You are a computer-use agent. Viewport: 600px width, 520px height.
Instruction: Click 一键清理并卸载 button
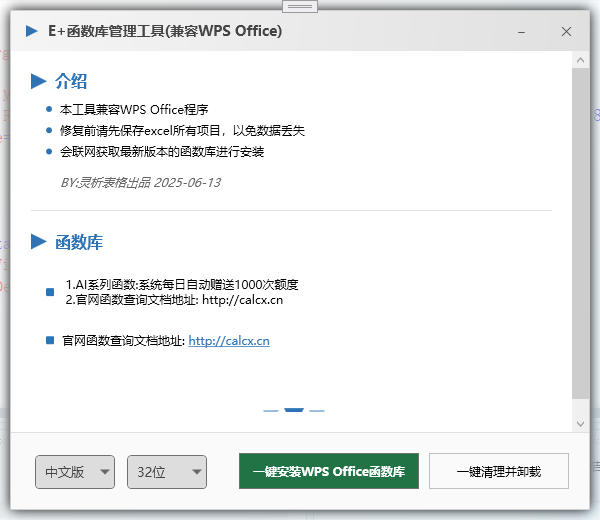pyautogui.click(x=499, y=471)
